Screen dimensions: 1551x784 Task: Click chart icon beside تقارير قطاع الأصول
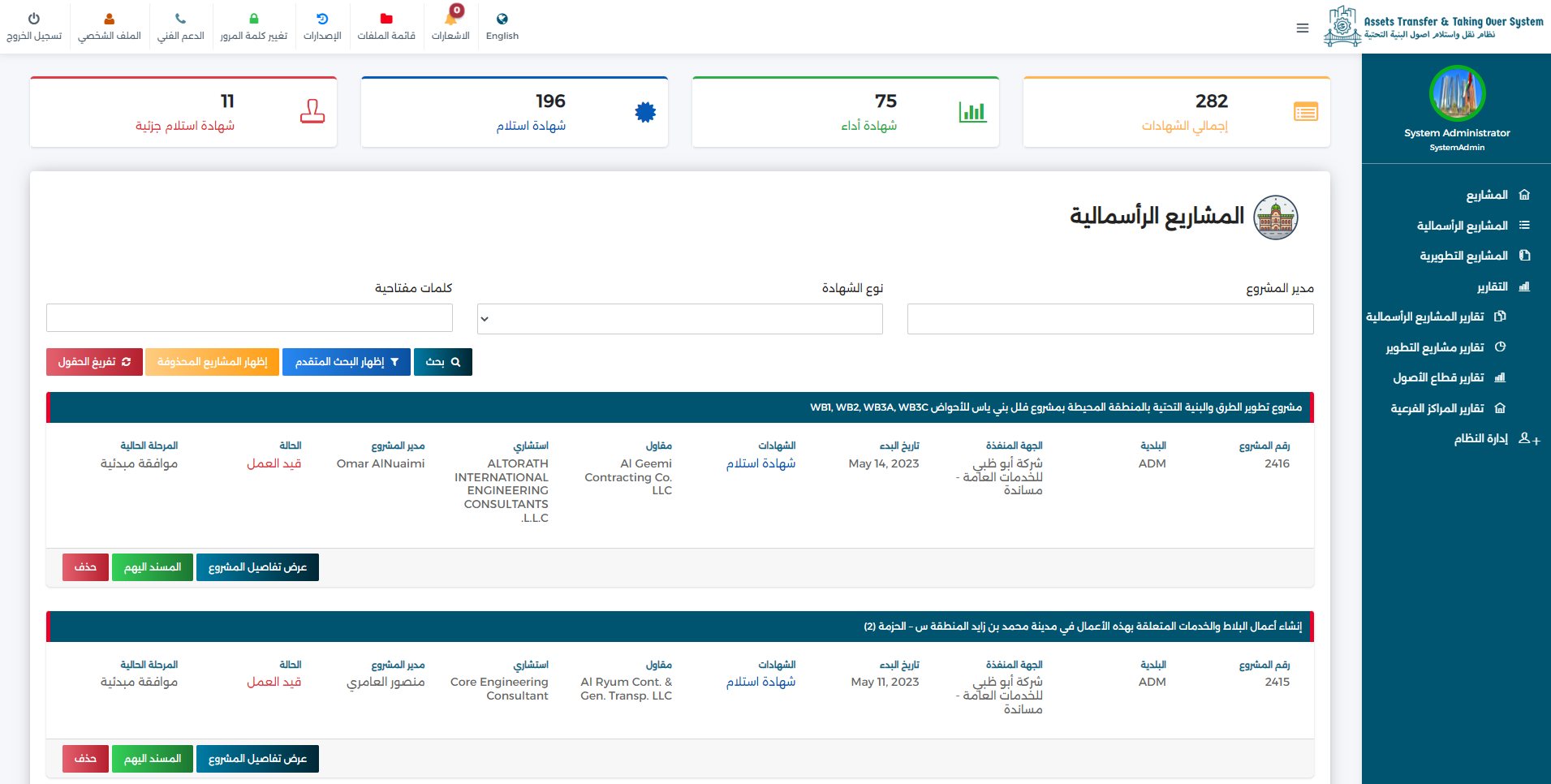tap(1500, 377)
